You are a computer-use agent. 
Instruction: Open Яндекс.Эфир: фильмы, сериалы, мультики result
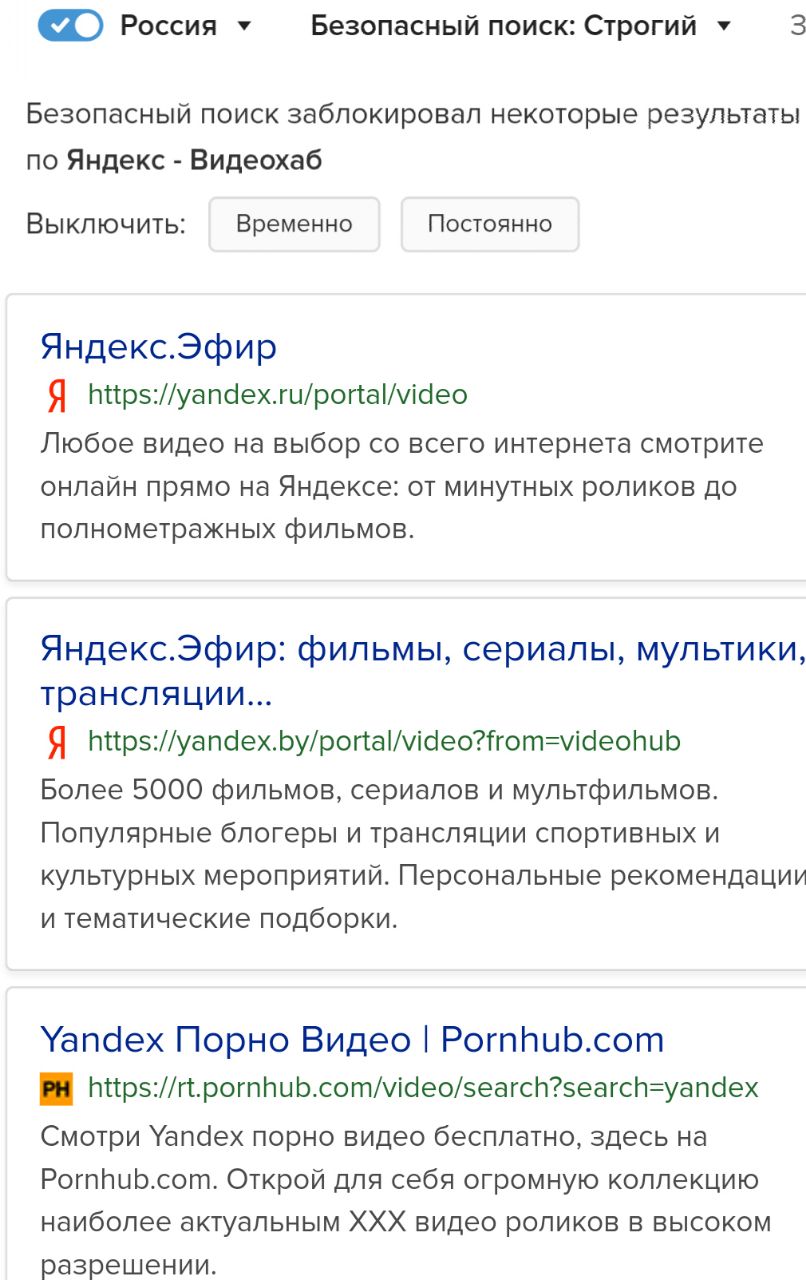[423, 670]
